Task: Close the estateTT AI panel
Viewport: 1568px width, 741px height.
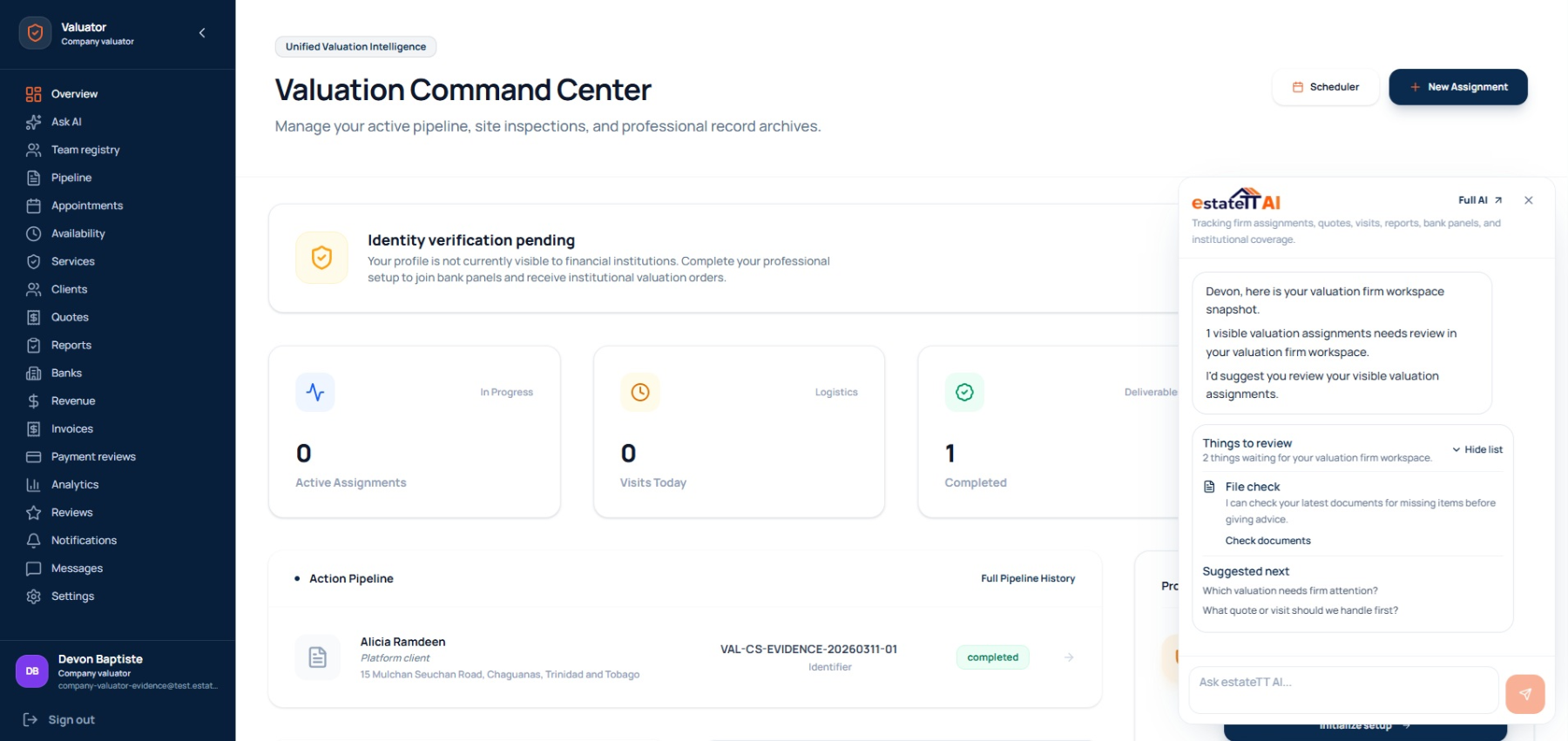Action: coord(1529,200)
